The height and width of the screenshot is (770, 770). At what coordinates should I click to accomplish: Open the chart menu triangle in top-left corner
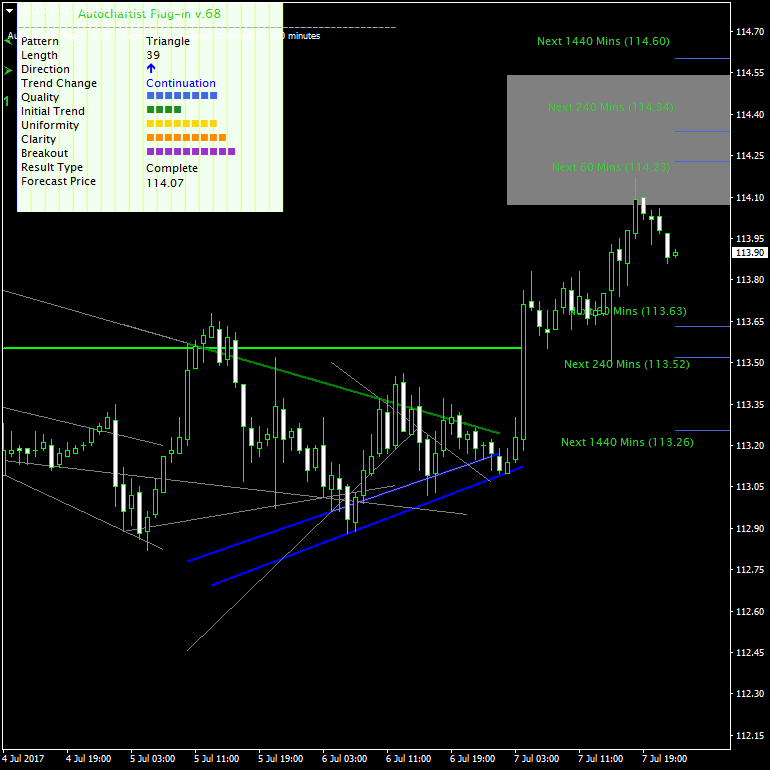point(9,8)
